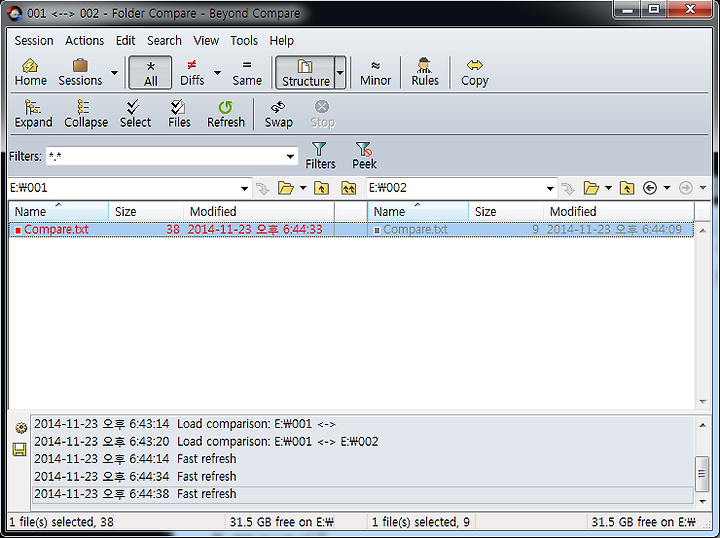Open the Rules dialog
This screenshot has width=720, height=538.
coord(425,72)
